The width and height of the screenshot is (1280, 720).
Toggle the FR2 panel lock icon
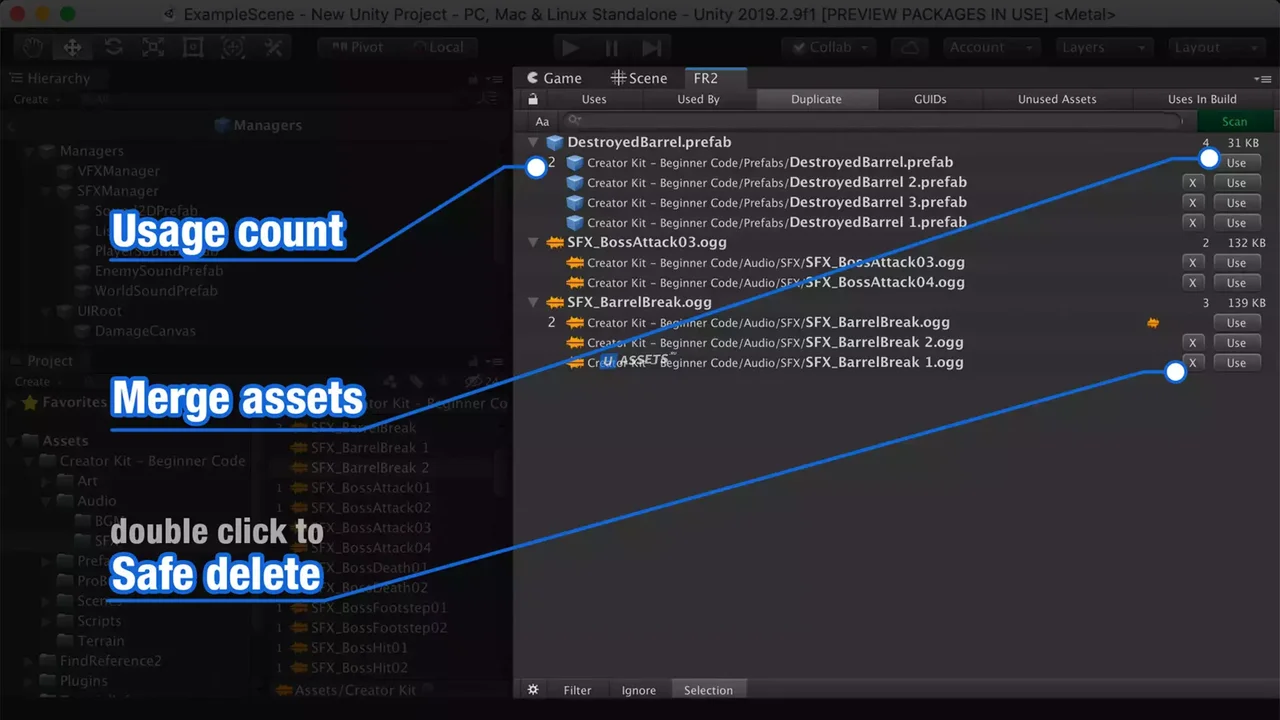click(x=533, y=99)
